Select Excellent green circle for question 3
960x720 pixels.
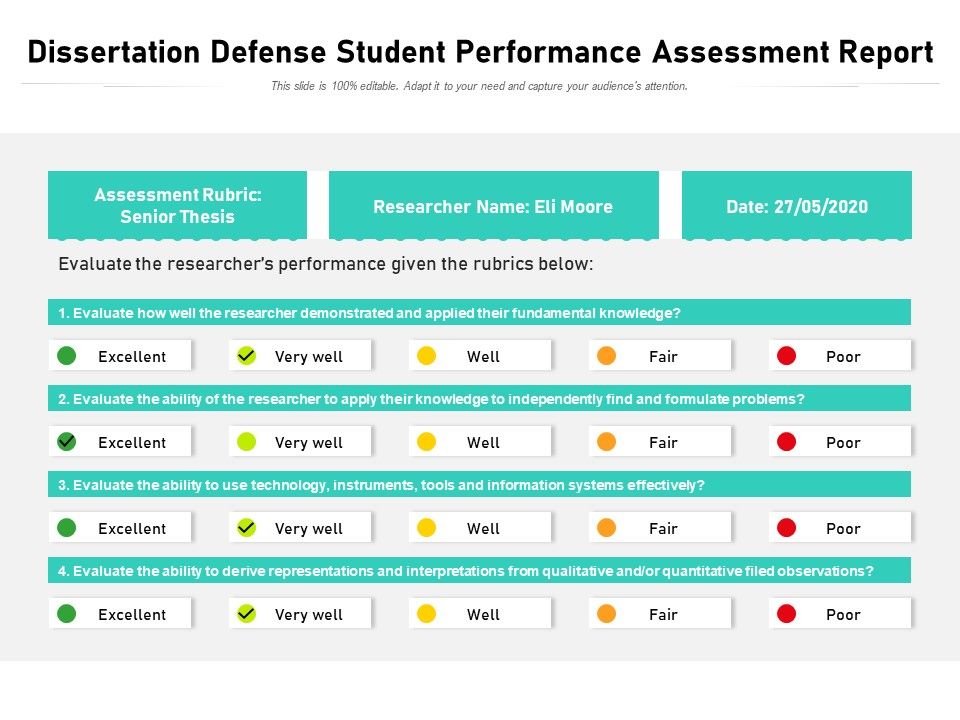(x=67, y=527)
